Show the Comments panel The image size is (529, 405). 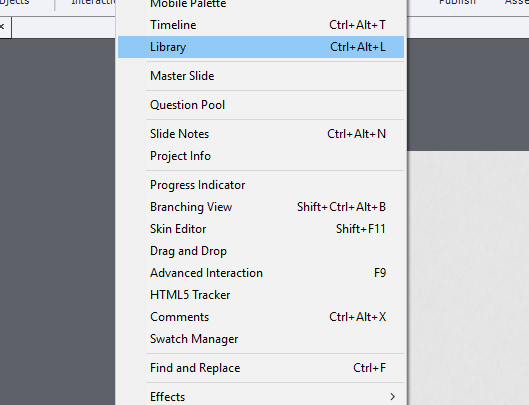[261, 317]
